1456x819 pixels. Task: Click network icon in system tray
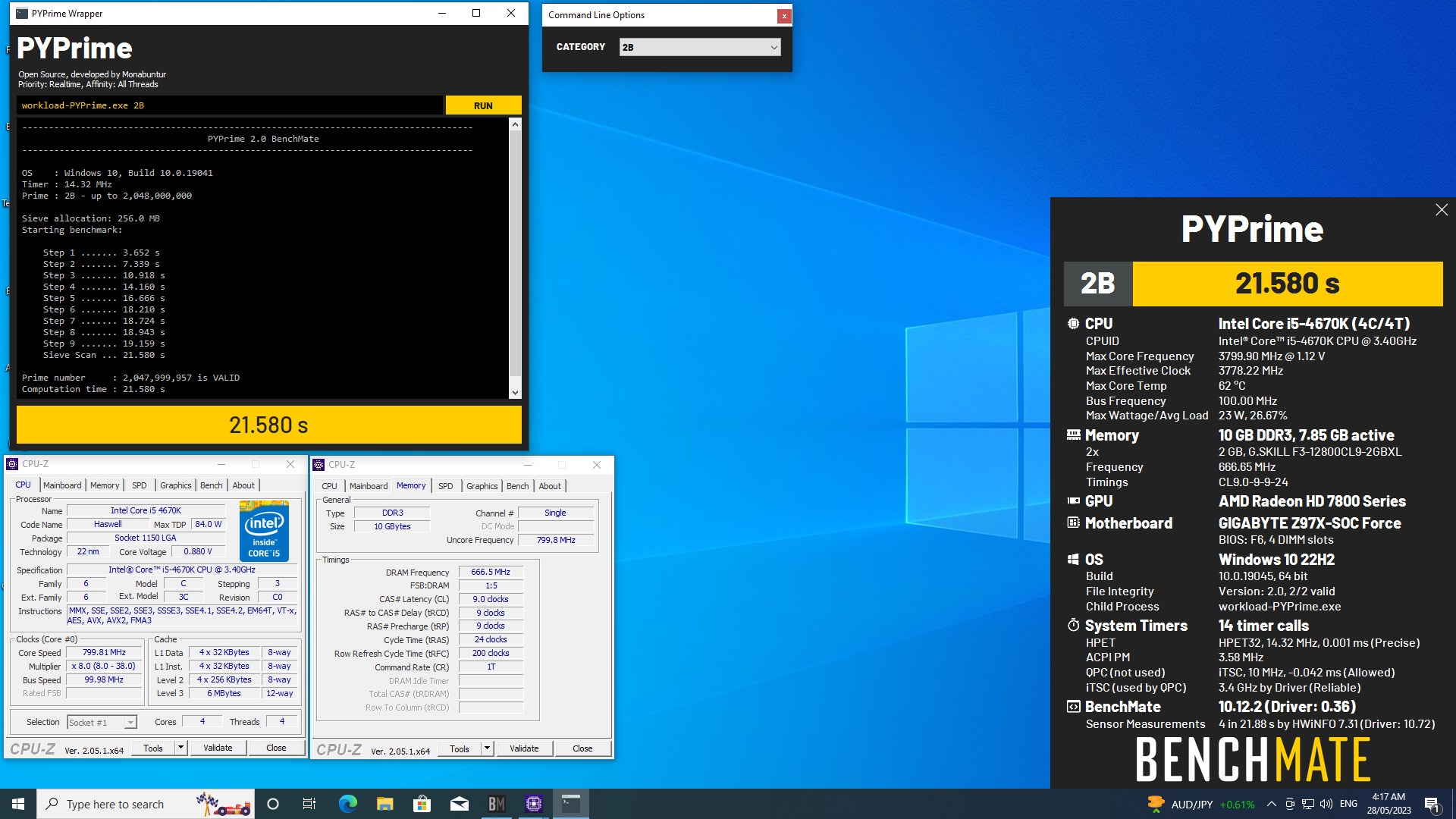pos(1308,804)
